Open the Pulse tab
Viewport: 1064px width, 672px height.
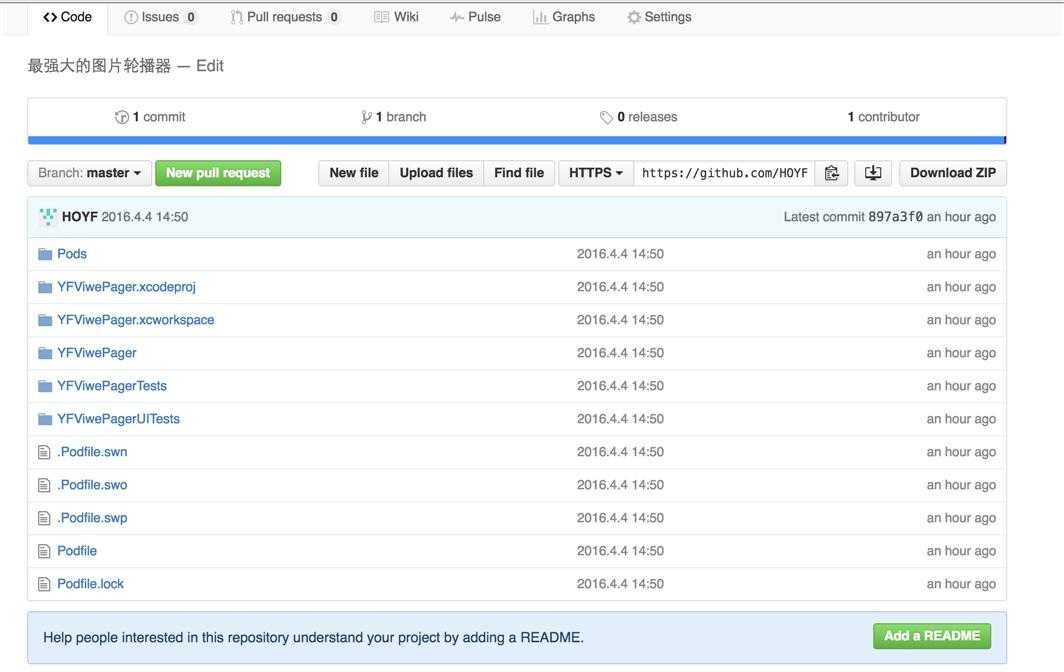coord(476,17)
